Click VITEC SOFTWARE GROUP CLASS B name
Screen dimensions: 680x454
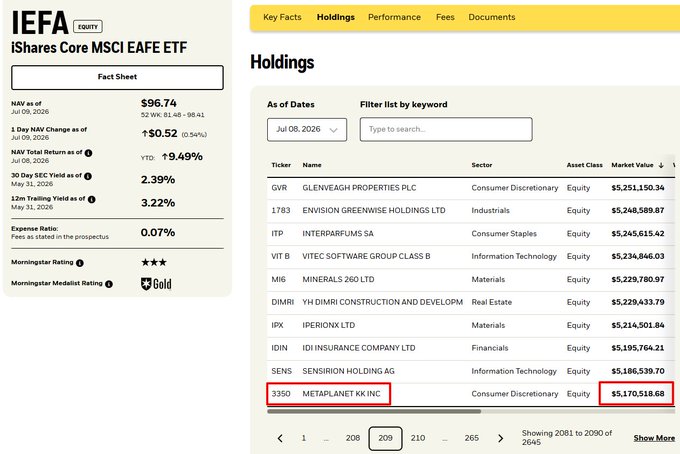(x=366, y=256)
